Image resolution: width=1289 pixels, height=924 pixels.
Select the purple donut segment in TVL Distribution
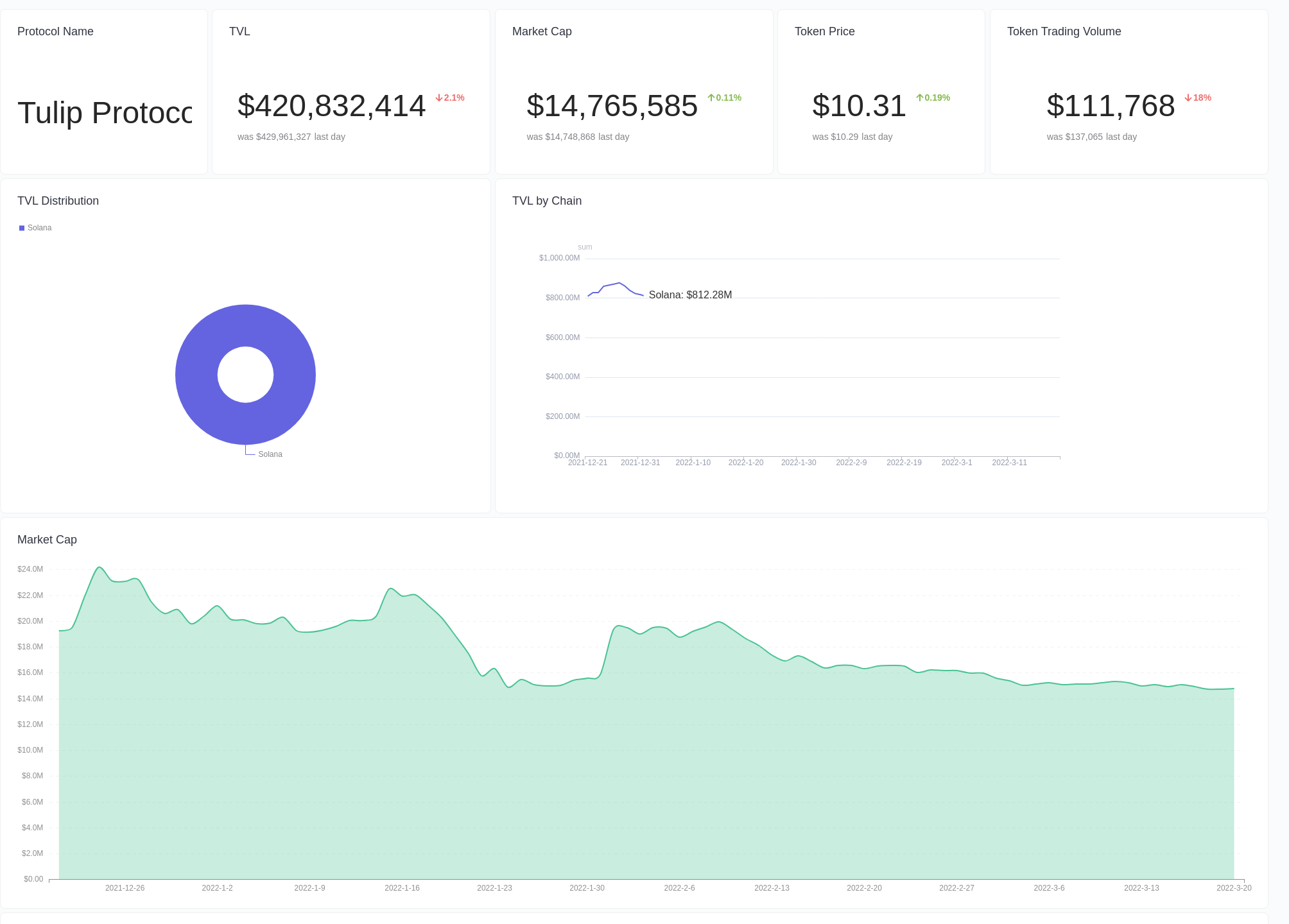point(246,321)
